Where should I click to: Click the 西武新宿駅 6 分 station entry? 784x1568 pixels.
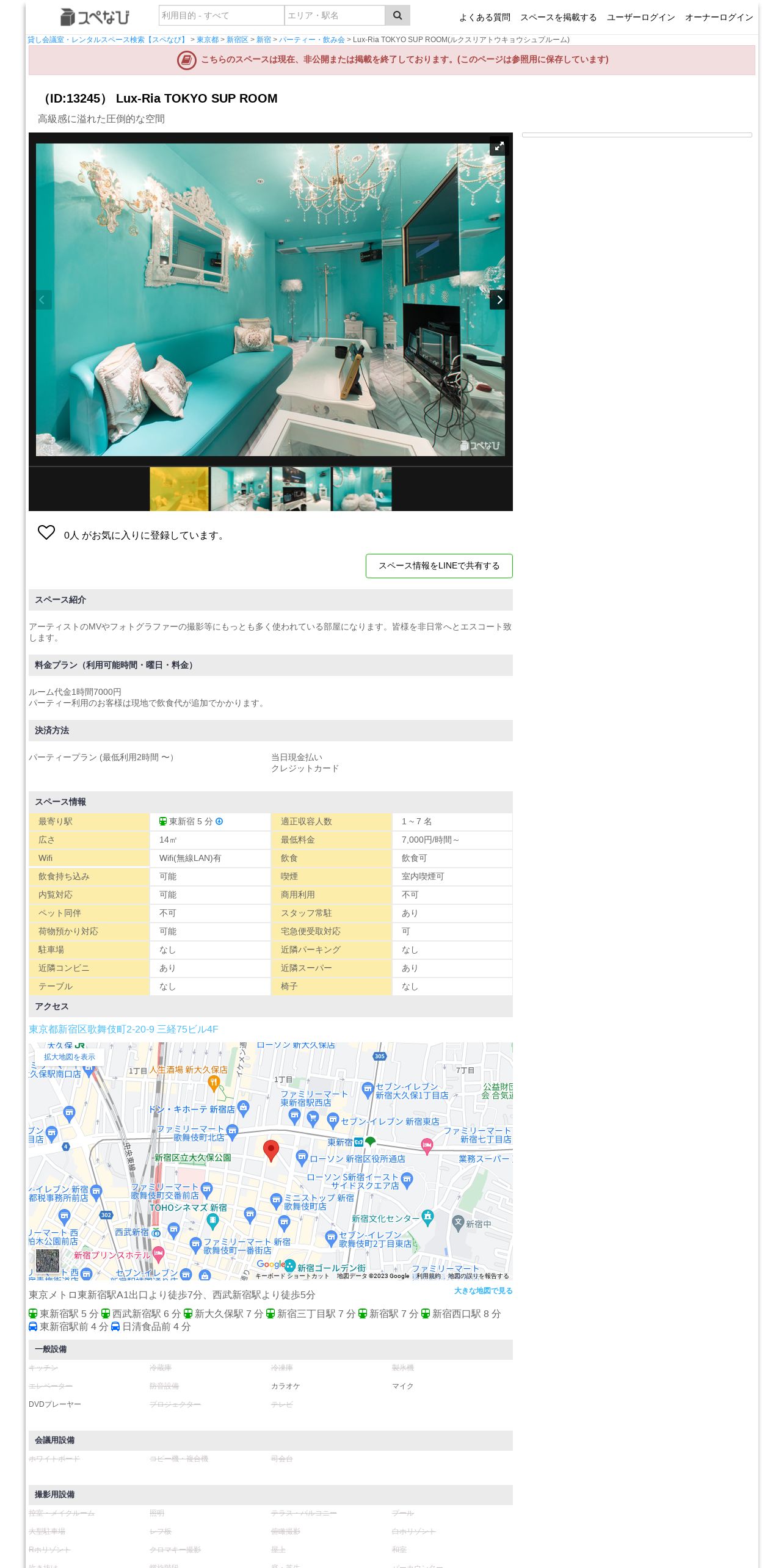tap(141, 1314)
